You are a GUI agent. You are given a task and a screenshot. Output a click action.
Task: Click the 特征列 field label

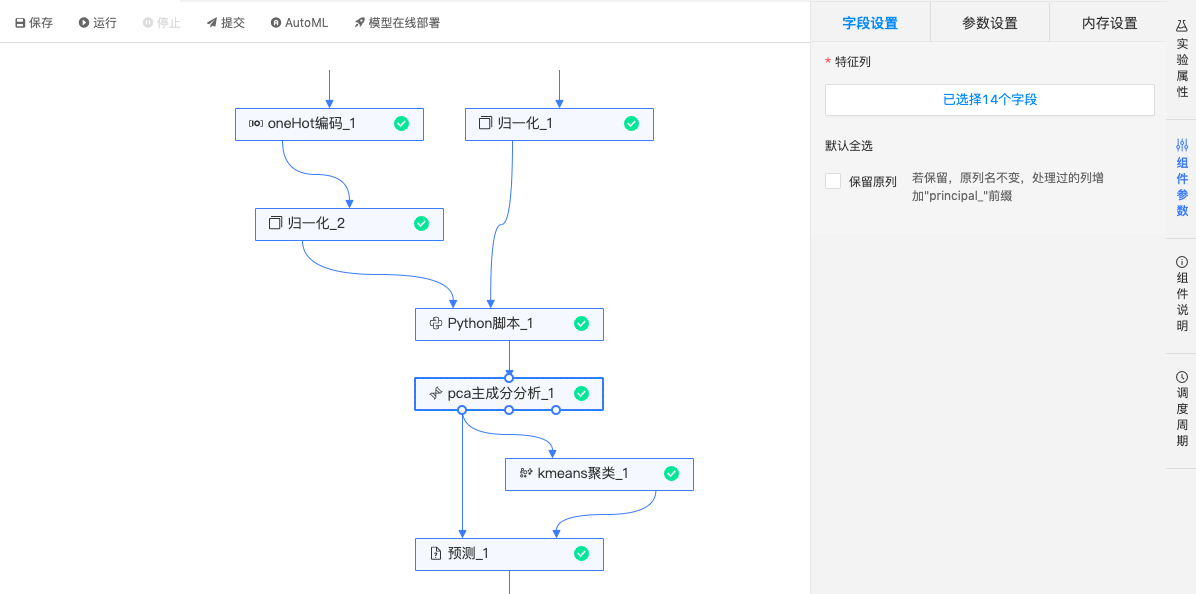(853, 62)
